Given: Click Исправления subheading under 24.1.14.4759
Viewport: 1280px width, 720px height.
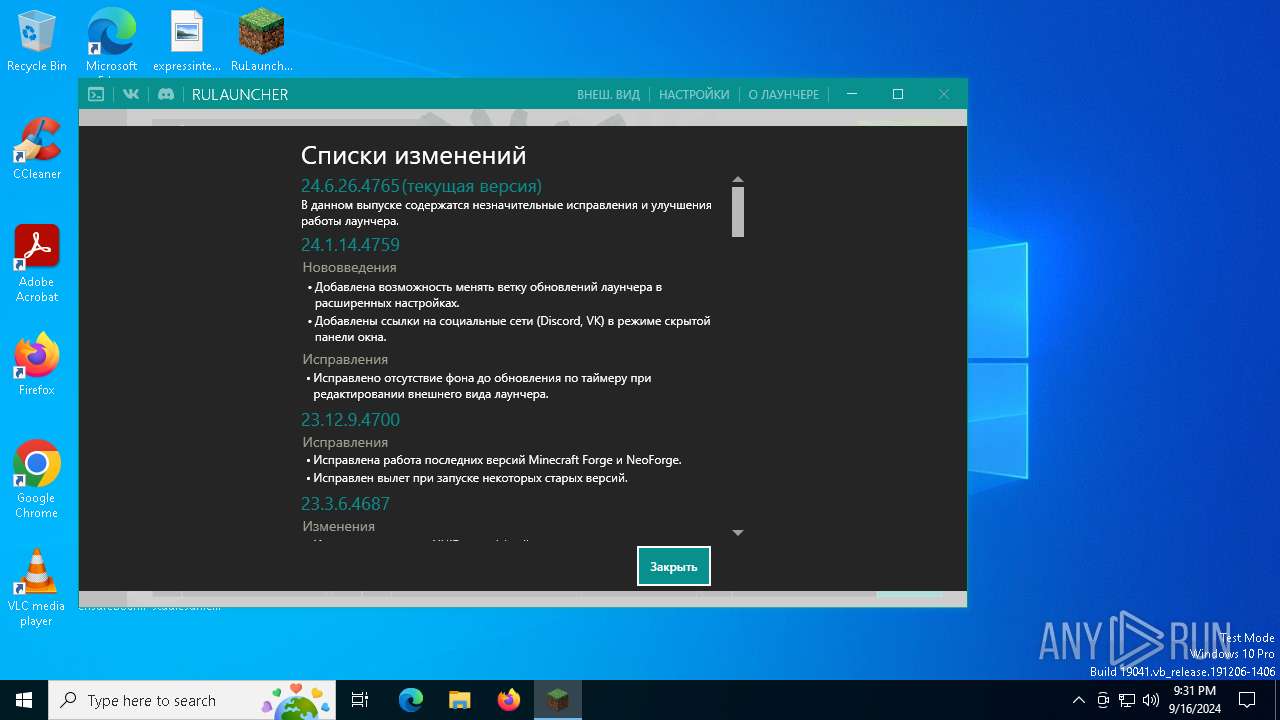Looking at the screenshot, I should coord(345,360).
